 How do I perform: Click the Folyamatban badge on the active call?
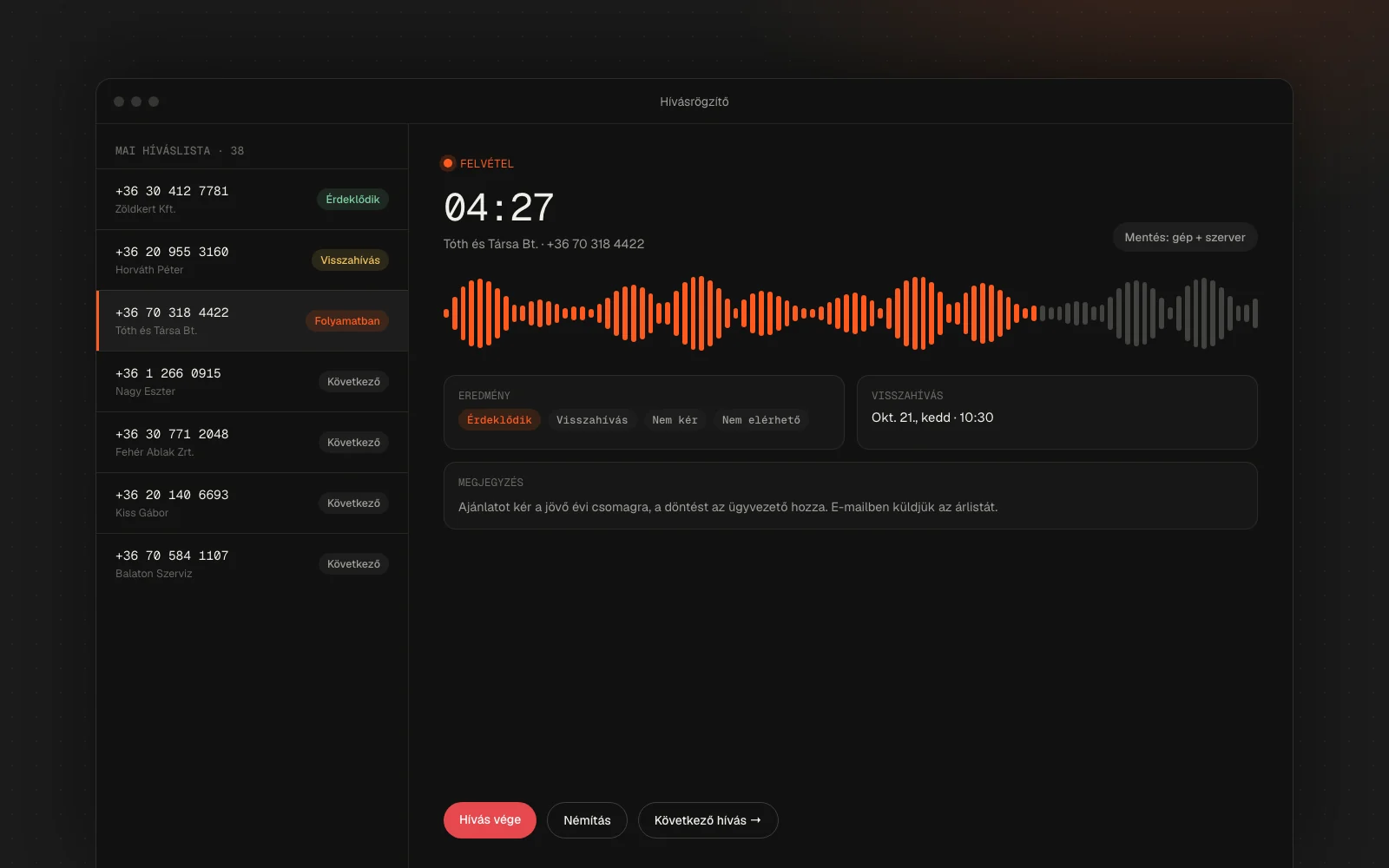[x=347, y=321]
